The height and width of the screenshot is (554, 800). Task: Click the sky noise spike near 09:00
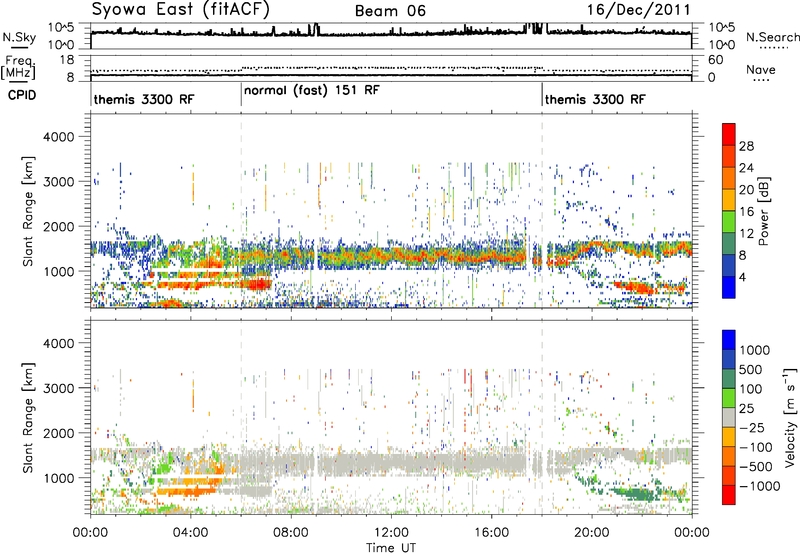[316, 29]
